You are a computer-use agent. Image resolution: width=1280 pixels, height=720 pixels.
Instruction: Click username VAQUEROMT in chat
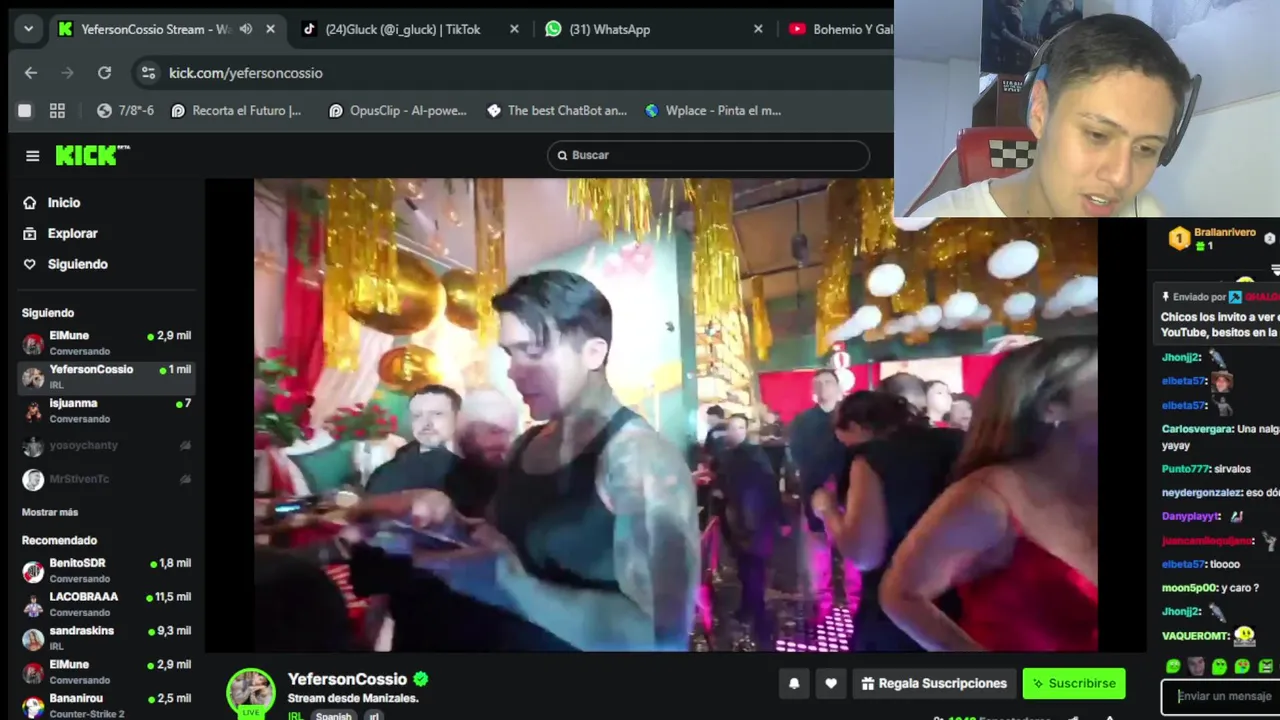(1194, 636)
